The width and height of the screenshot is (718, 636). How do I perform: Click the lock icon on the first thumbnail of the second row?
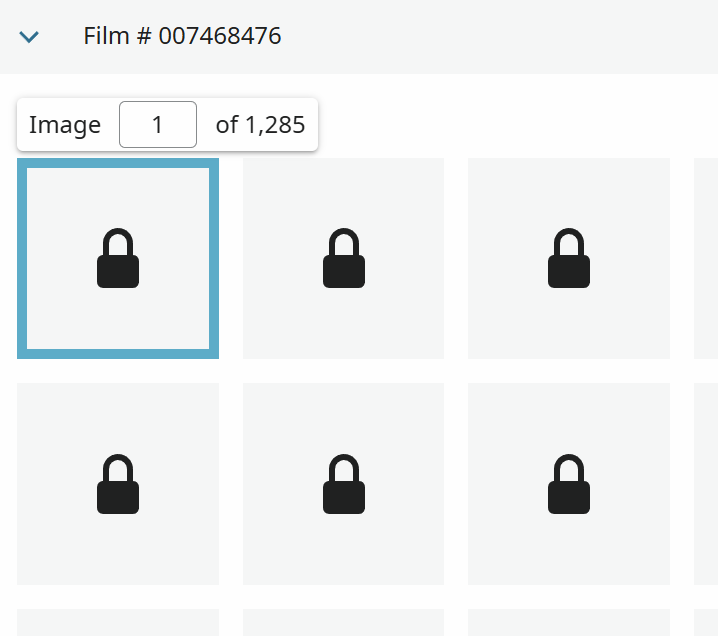point(118,484)
